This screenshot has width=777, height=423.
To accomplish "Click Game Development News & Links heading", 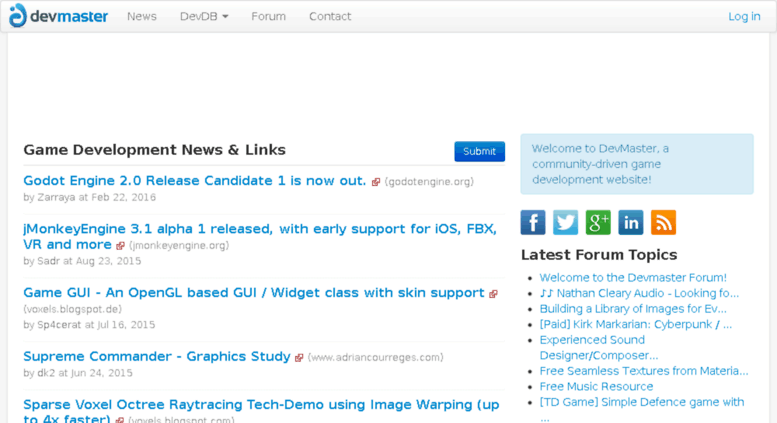I will [155, 150].
